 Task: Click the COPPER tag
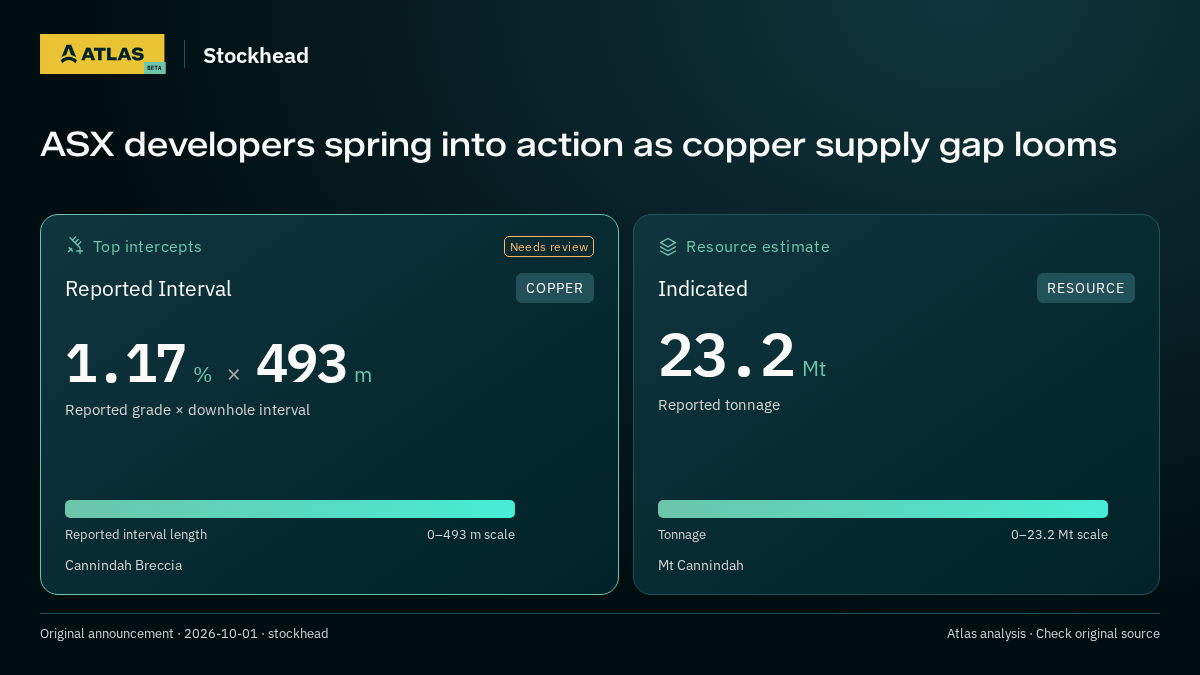(x=555, y=288)
